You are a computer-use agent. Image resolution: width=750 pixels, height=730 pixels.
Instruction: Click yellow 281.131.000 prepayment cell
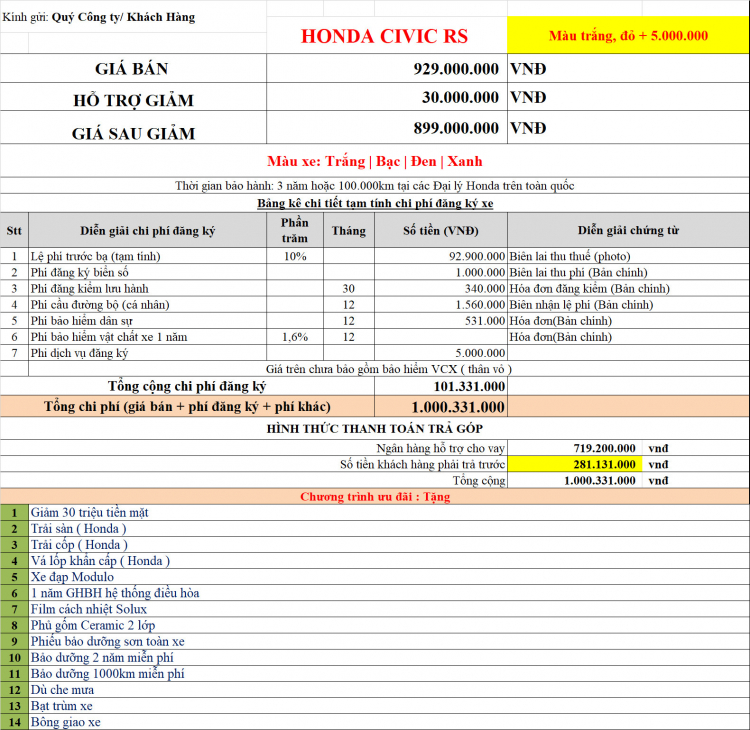(x=574, y=464)
